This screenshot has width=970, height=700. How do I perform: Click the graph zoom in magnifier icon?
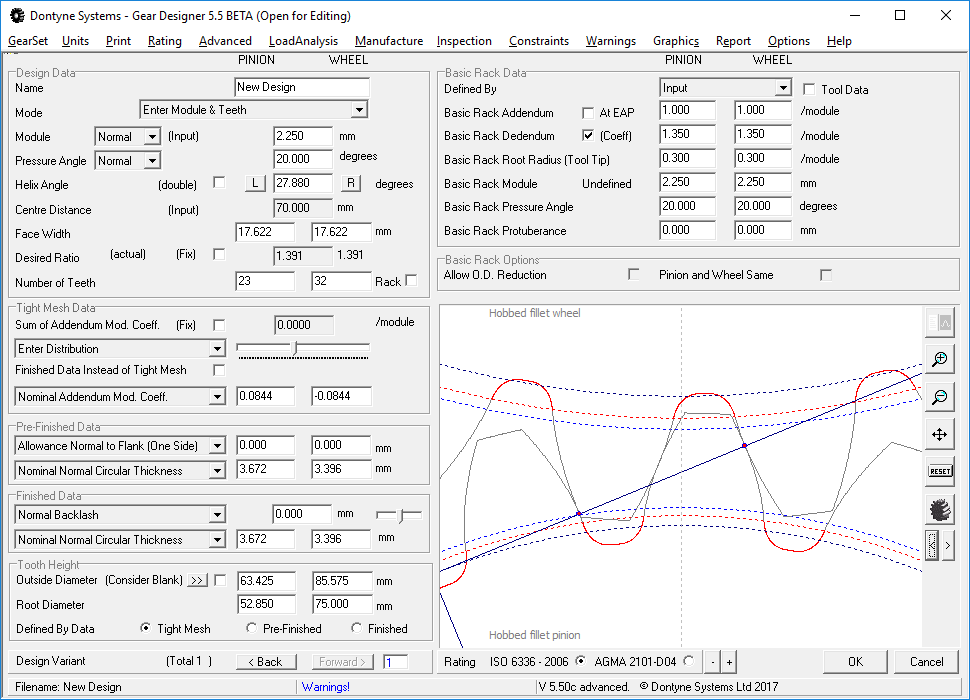click(939, 359)
